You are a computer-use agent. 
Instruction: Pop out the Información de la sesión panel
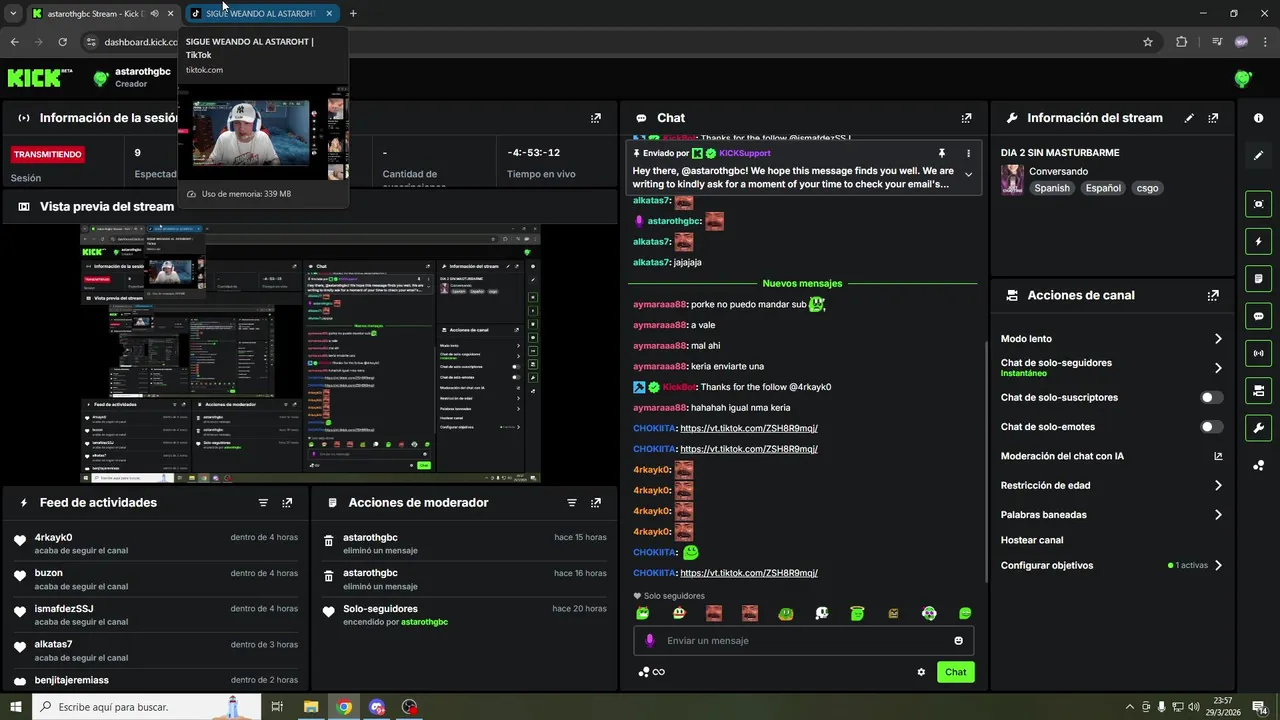click(596, 118)
